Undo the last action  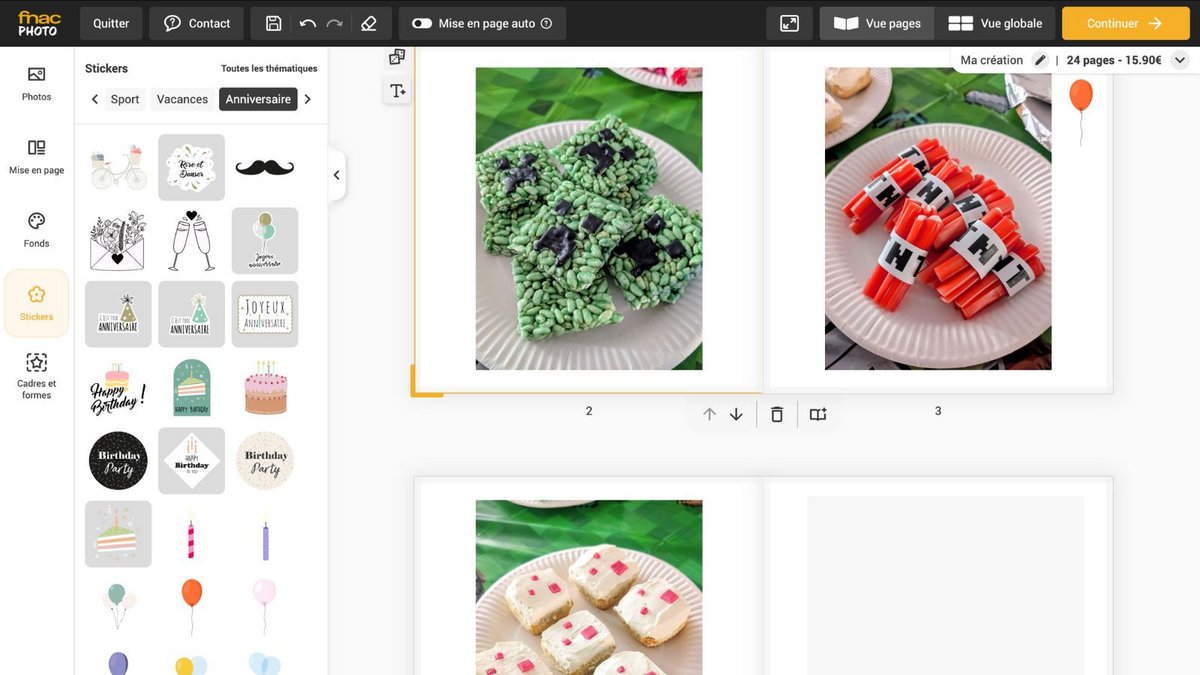(307, 23)
